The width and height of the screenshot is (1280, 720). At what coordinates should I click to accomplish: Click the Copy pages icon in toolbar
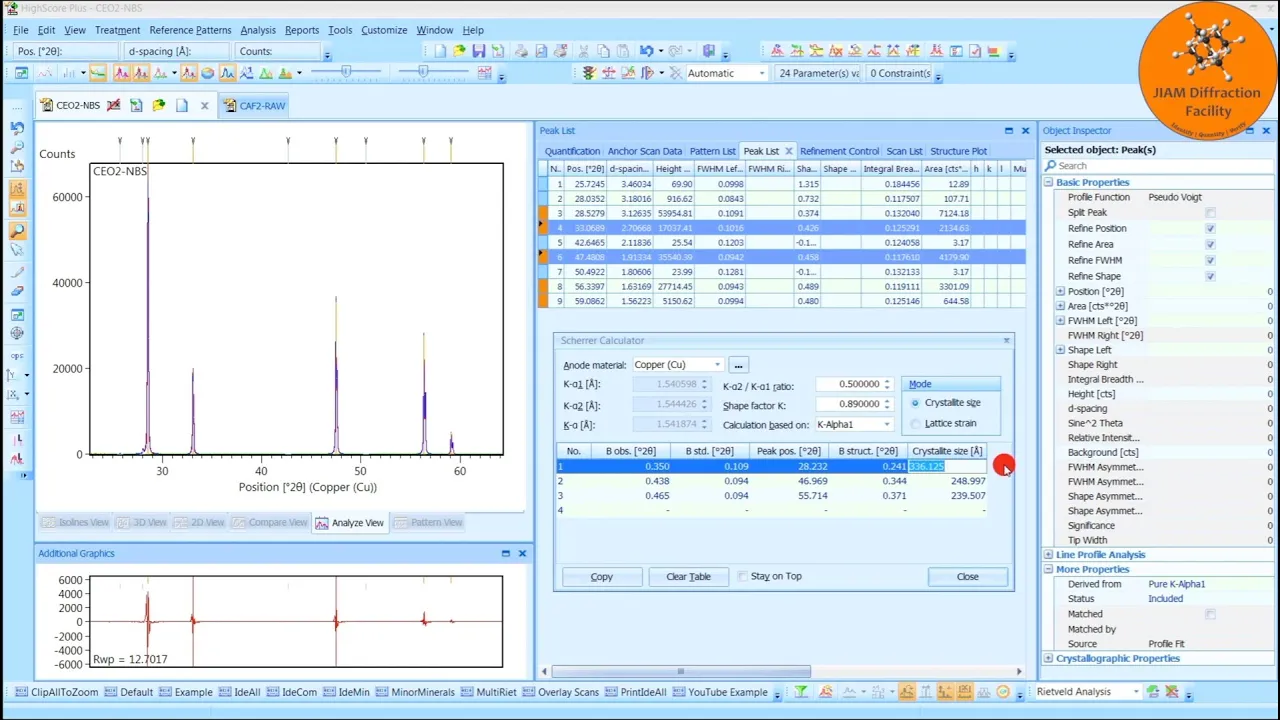tap(604, 51)
